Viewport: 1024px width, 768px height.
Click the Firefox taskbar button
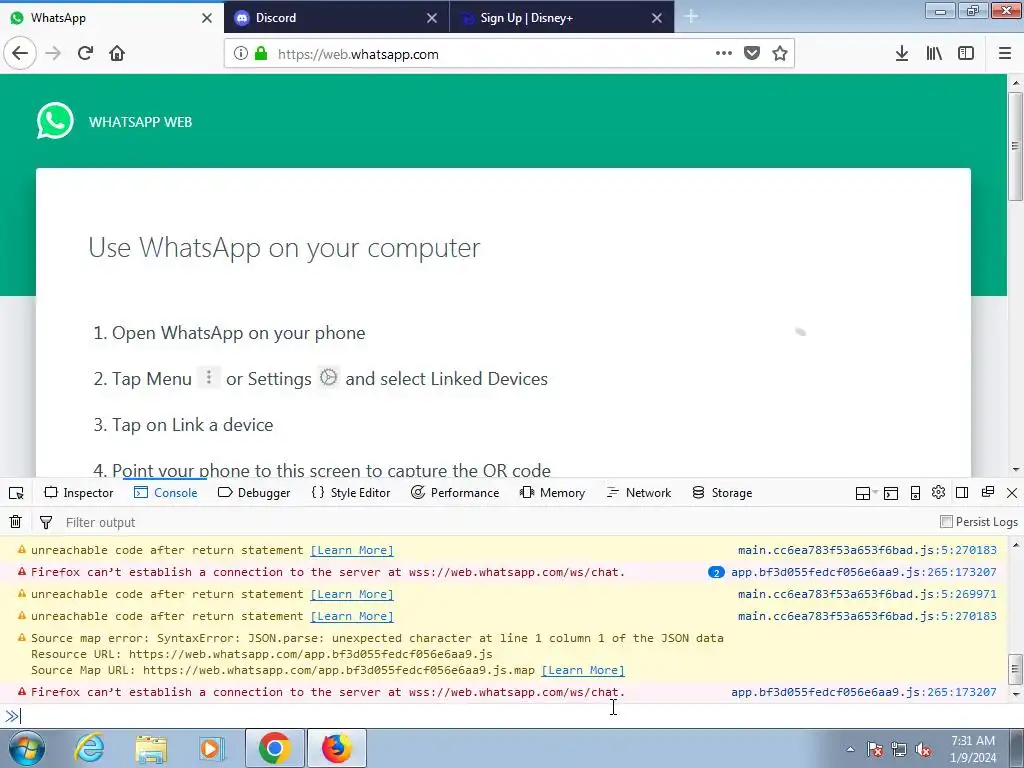tap(336, 748)
